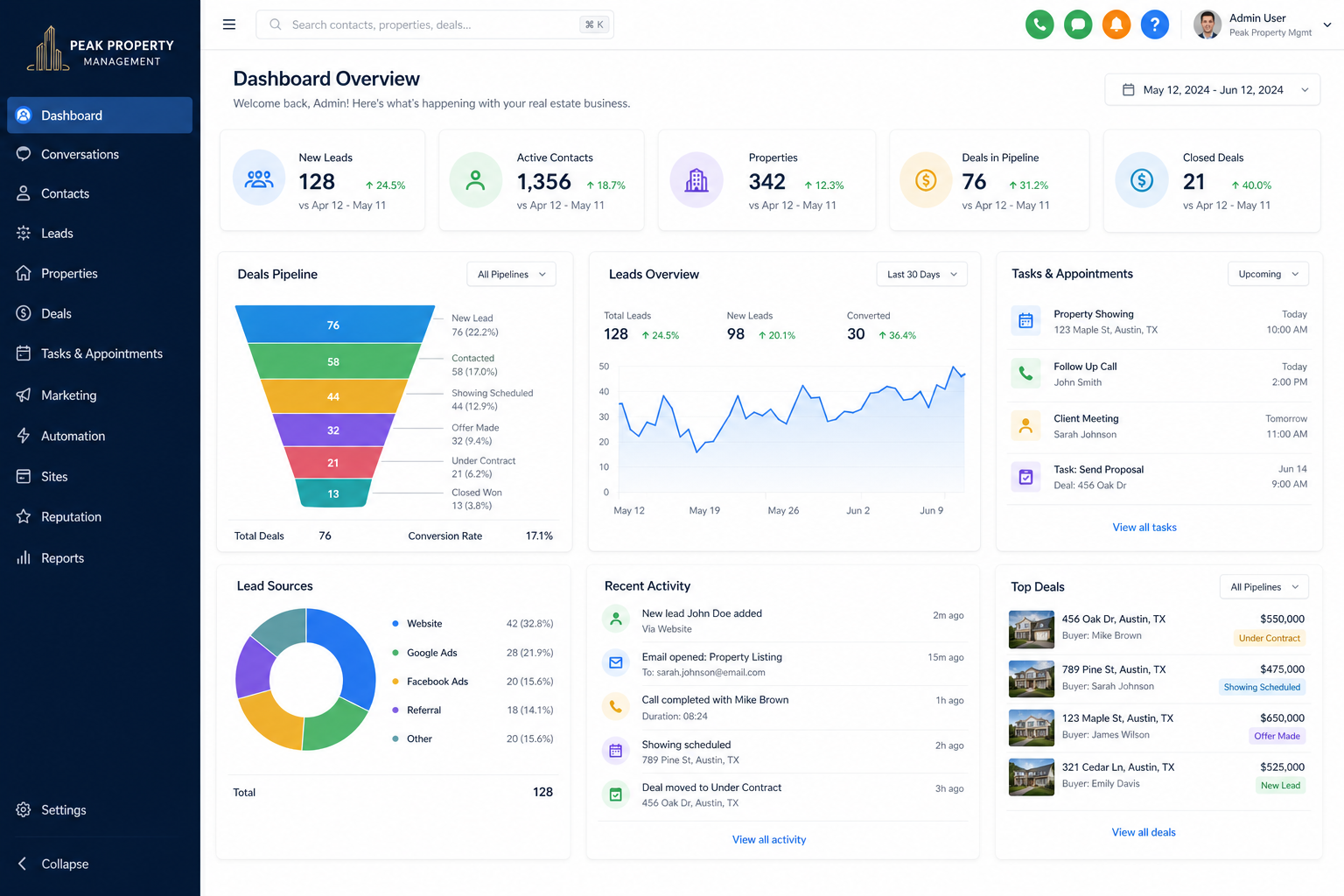
Task: Click the search magnifier icon
Action: (276, 24)
